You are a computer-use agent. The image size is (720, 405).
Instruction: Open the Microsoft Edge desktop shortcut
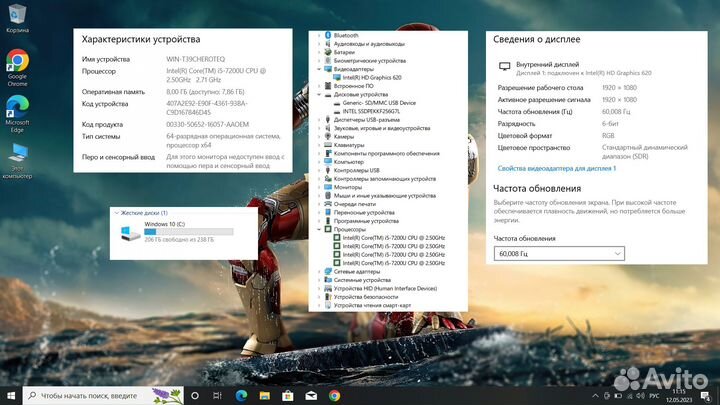pyautogui.click(x=17, y=114)
